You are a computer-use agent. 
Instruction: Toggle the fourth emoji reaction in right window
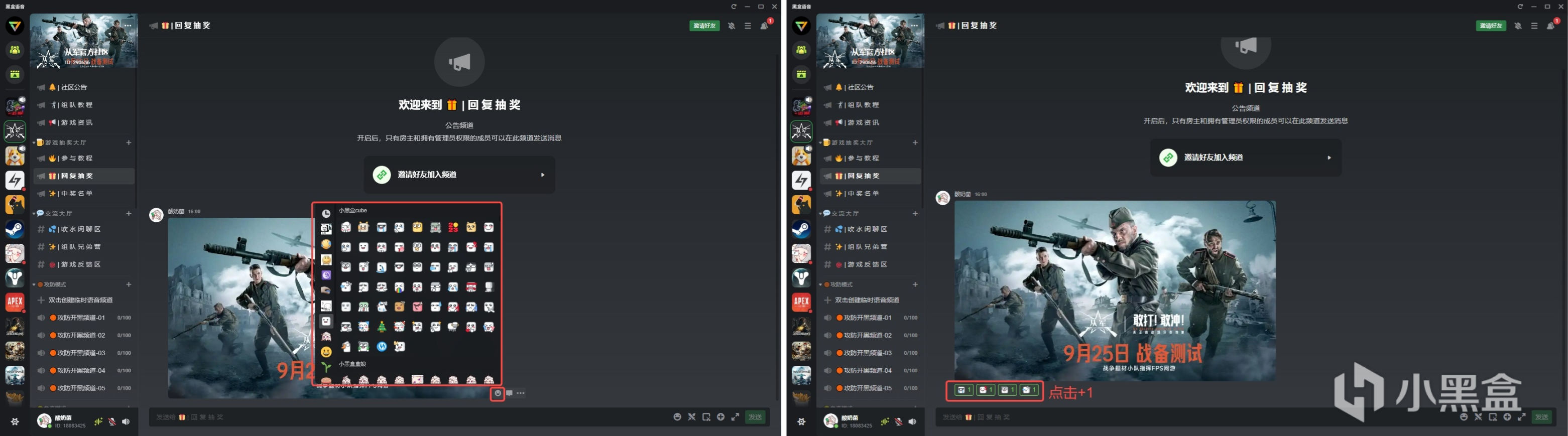pos(1029,390)
